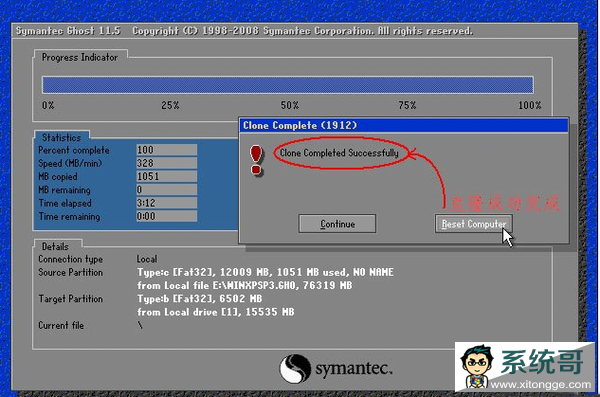Click the Reset Computer button
Image resolution: width=600 pixels, height=397 pixels.
pos(473,224)
